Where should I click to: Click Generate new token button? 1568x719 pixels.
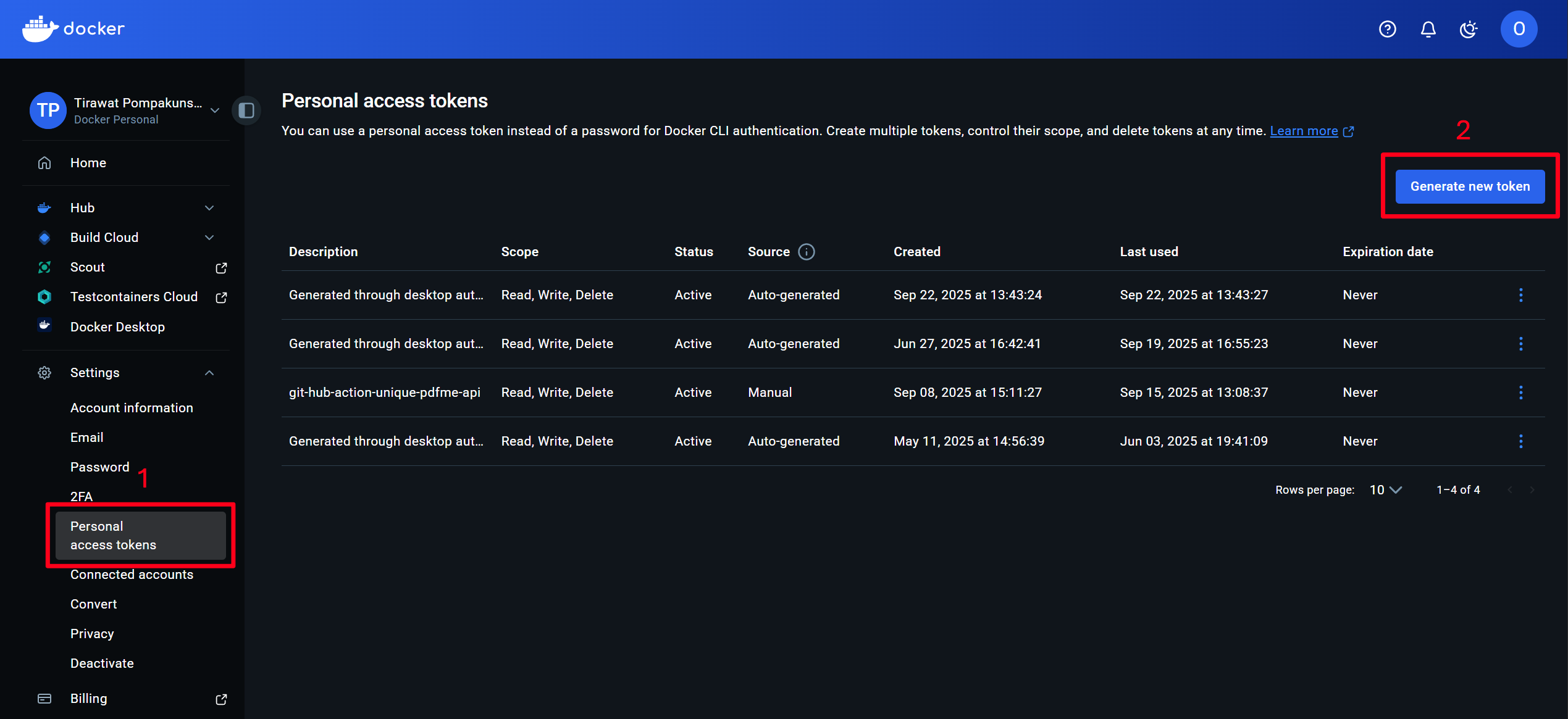1470,186
